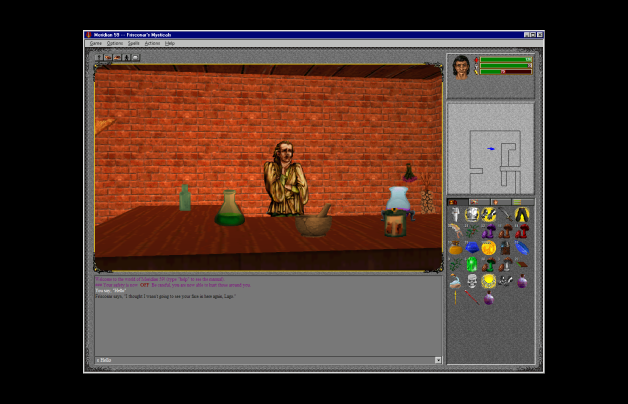Switch to the green bars stats tab
Screen dimensions: 628x404
(522, 202)
